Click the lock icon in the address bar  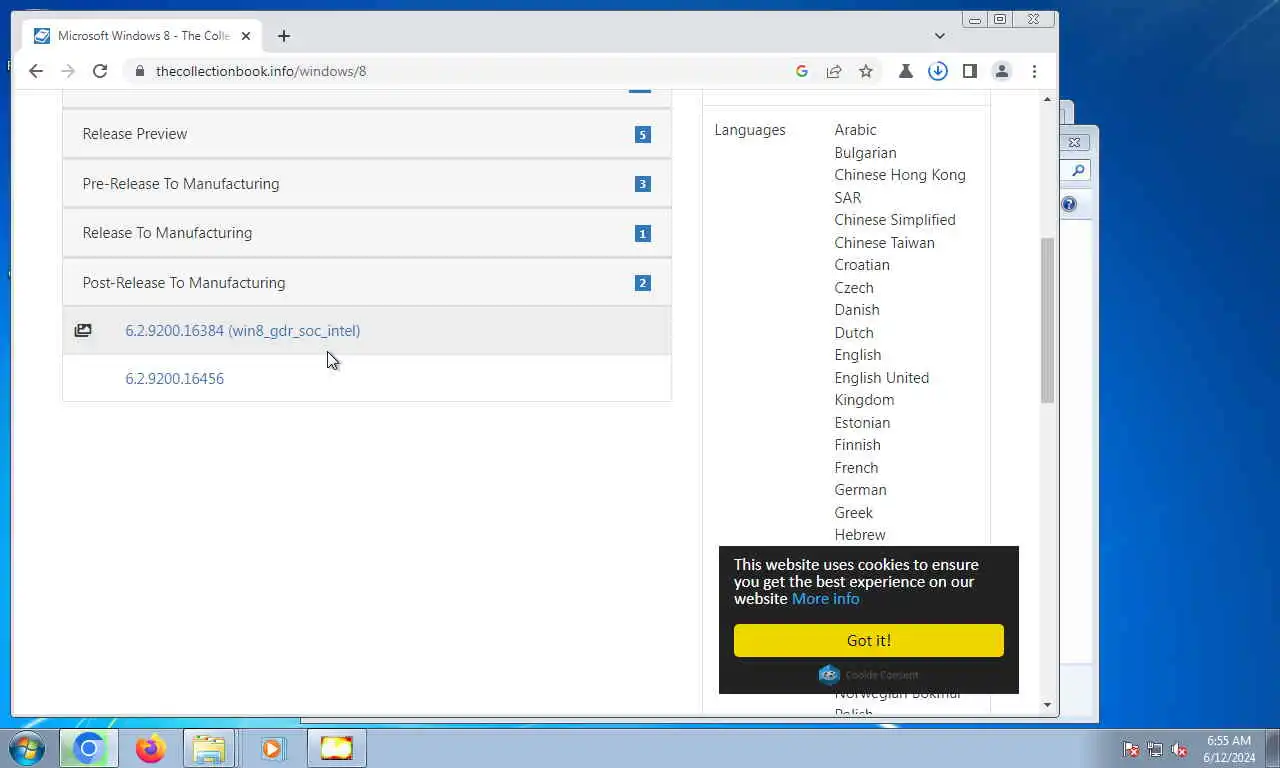[x=139, y=71]
